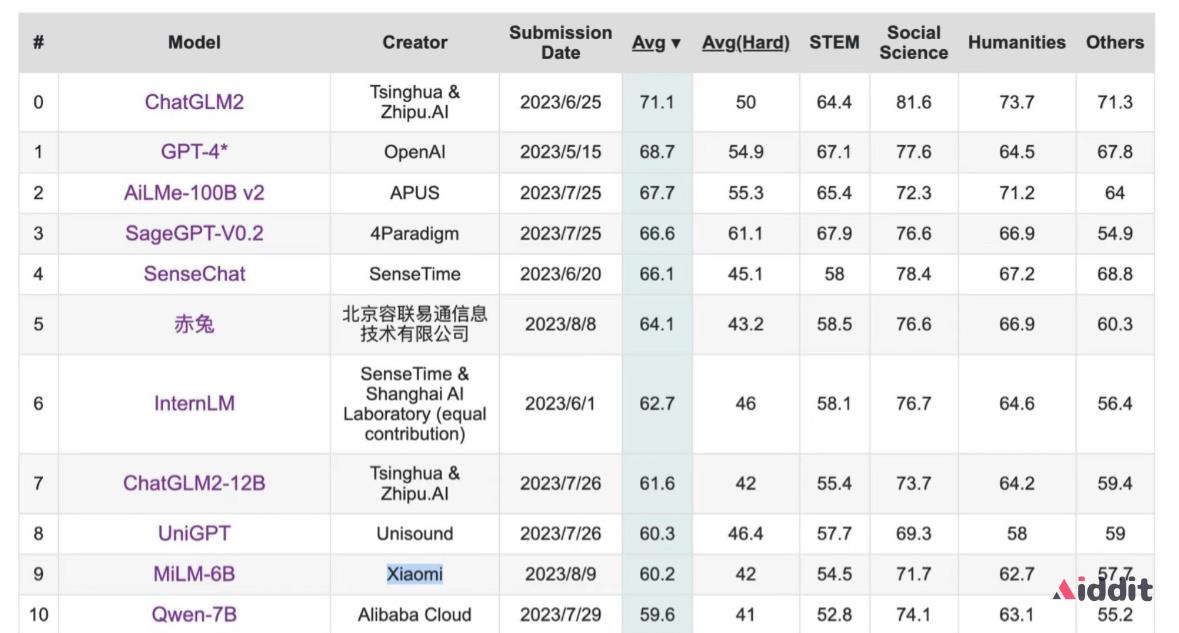The height and width of the screenshot is (633, 1179).
Task: Select the highlighted Xiaomi creator cell
Action: click(x=414, y=574)
